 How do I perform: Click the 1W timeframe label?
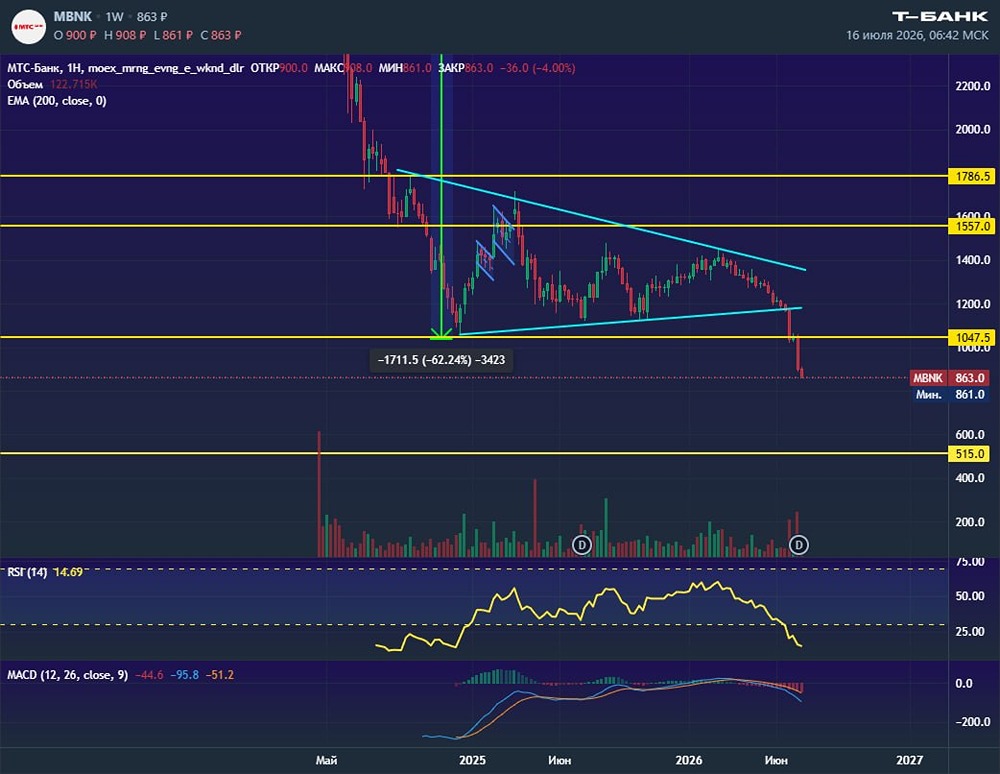(x=115, y=17)
